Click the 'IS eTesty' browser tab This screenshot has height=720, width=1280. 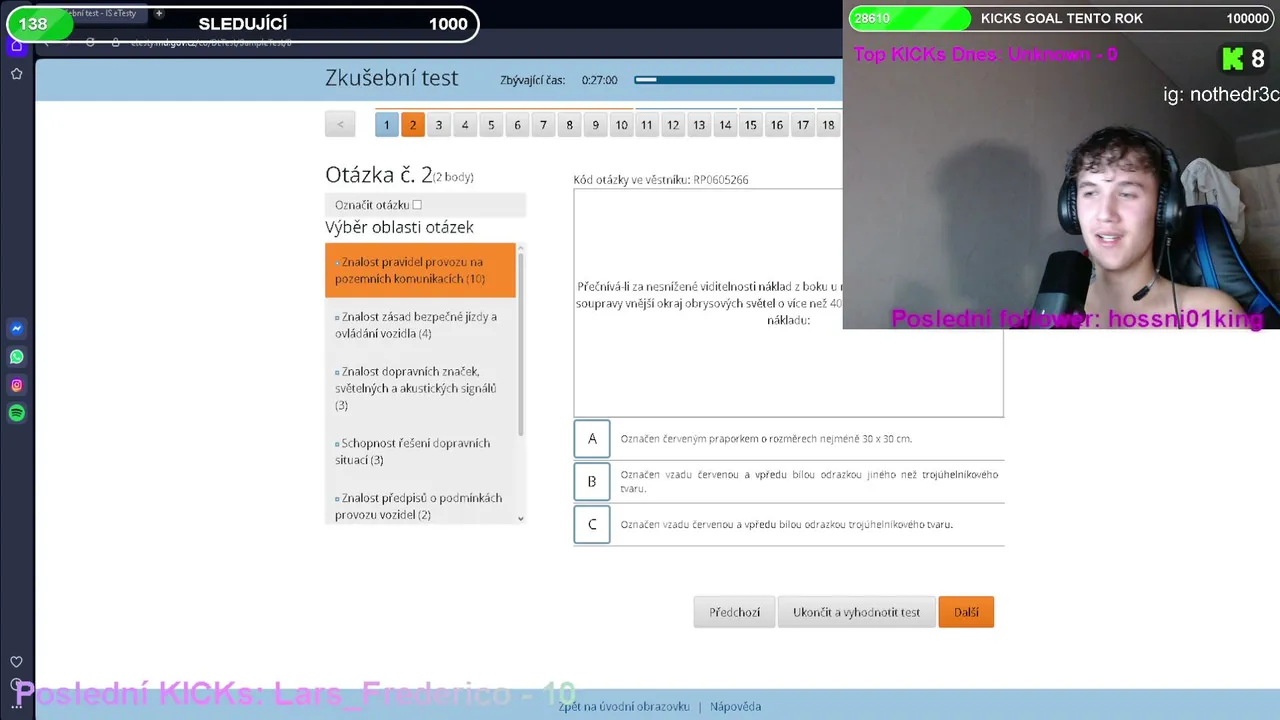tap(100, 14)
